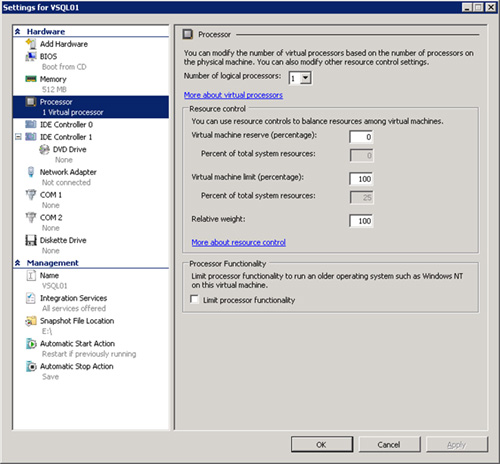Image resolution: width=500 pixels, height=464 pixels.
Task: Select the COM 1 port icon
Action: click(31, 195)
